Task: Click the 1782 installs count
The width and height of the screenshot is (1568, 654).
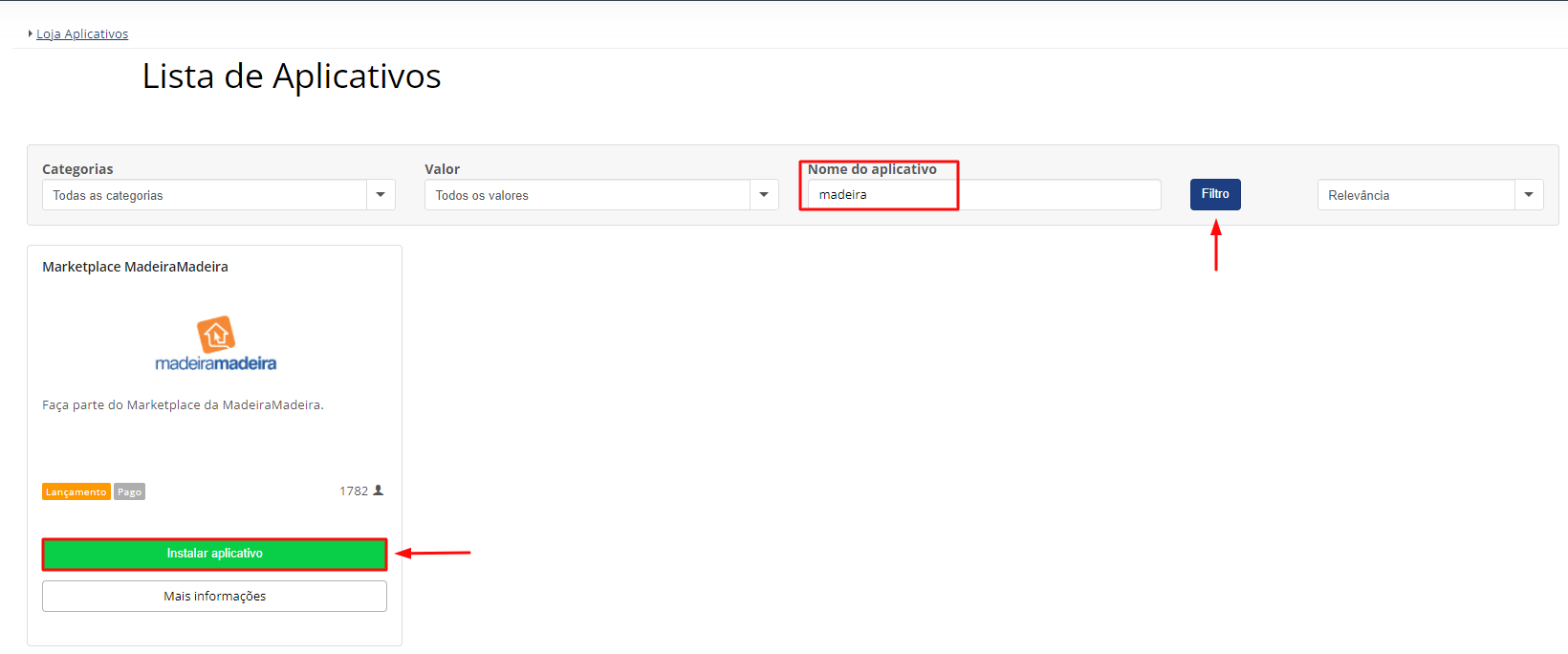Action: (354, 490)
